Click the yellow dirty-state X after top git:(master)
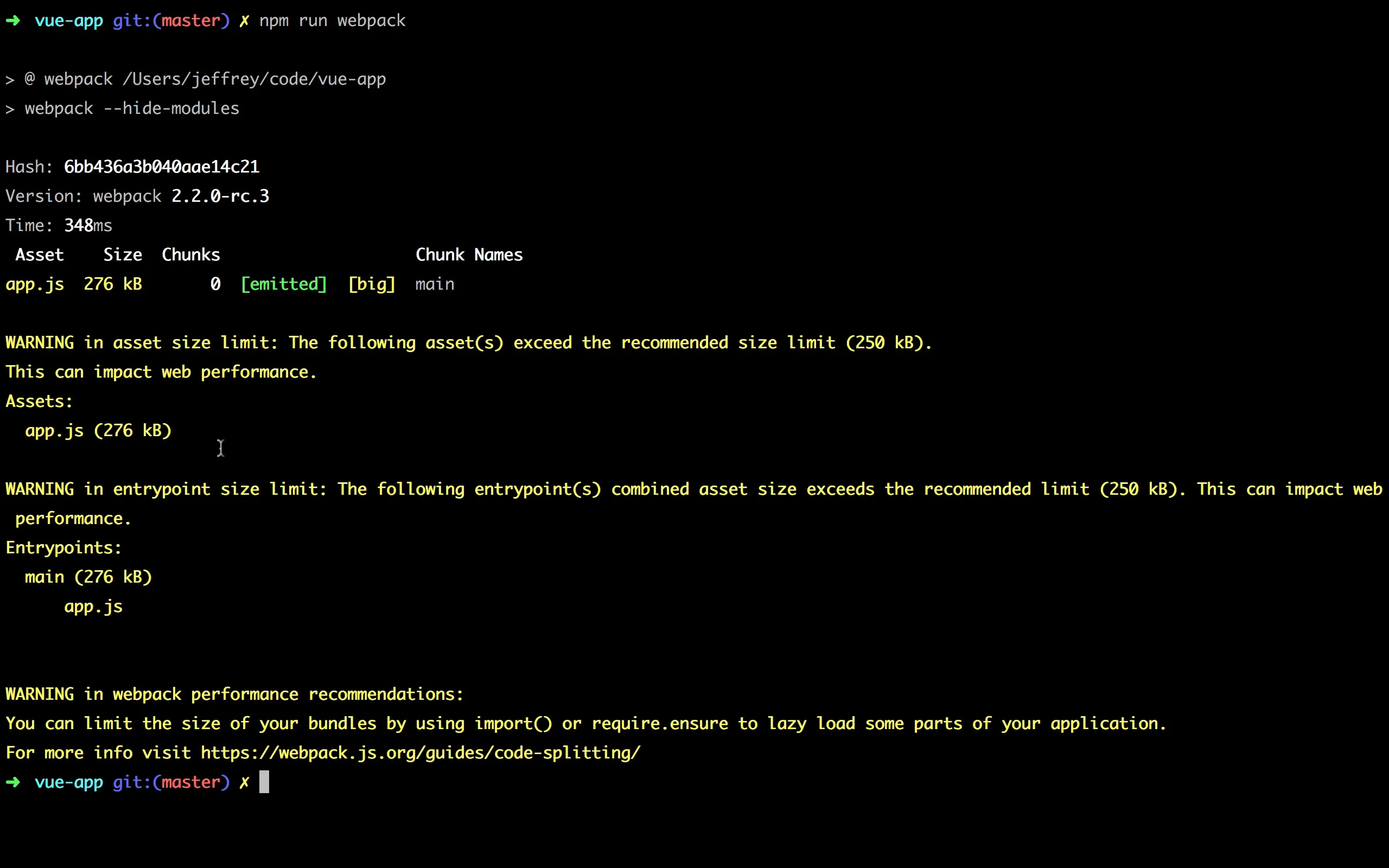Image resolution: width=1389 pixels, height=868 pixels. pyautogui.click(x=245, y=21)
